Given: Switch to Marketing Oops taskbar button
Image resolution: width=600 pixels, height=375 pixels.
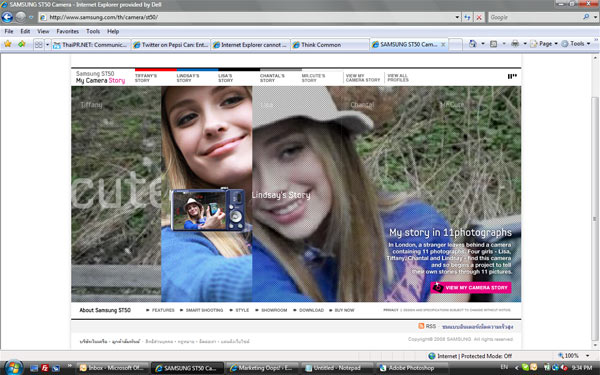Looking at the screenshot, I should (262, 368).
